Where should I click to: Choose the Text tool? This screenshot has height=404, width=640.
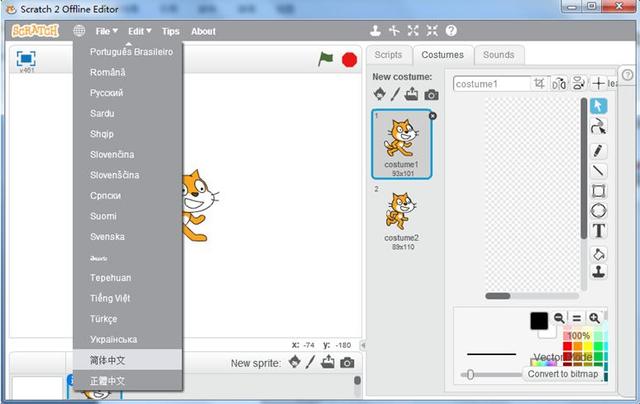coord(598,231)
